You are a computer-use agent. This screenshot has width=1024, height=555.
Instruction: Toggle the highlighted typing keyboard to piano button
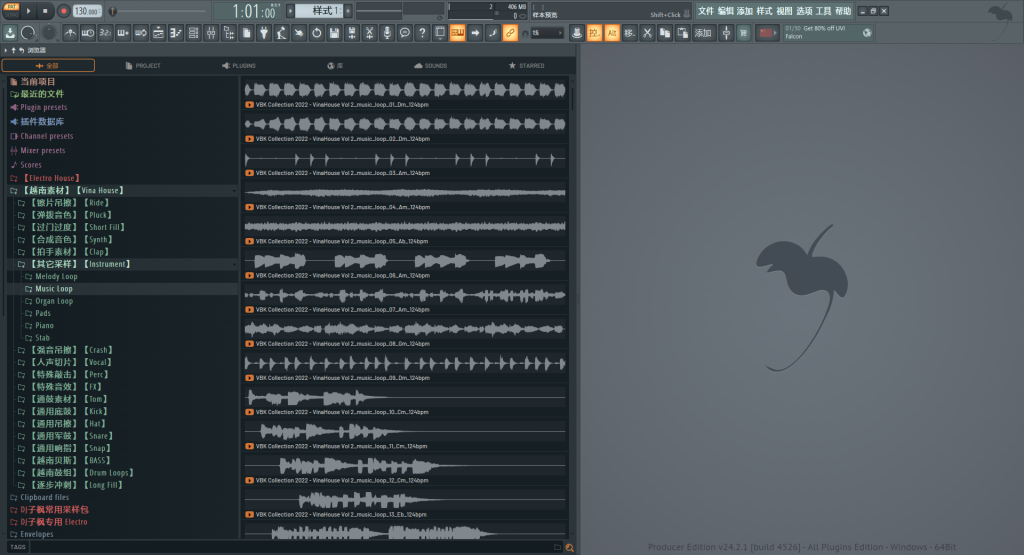458,33
